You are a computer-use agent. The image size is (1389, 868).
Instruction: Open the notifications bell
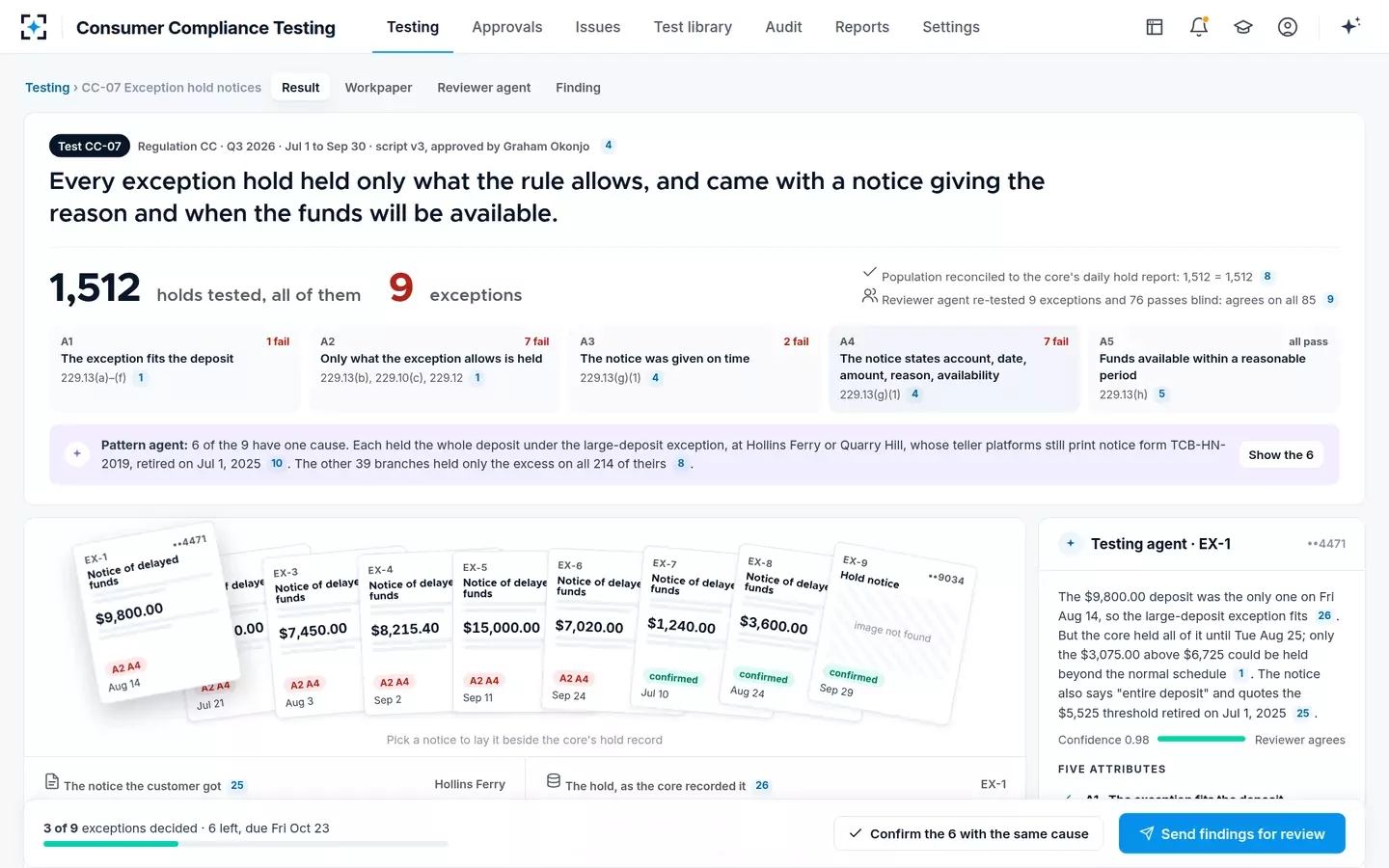(x=1199, y=27)
